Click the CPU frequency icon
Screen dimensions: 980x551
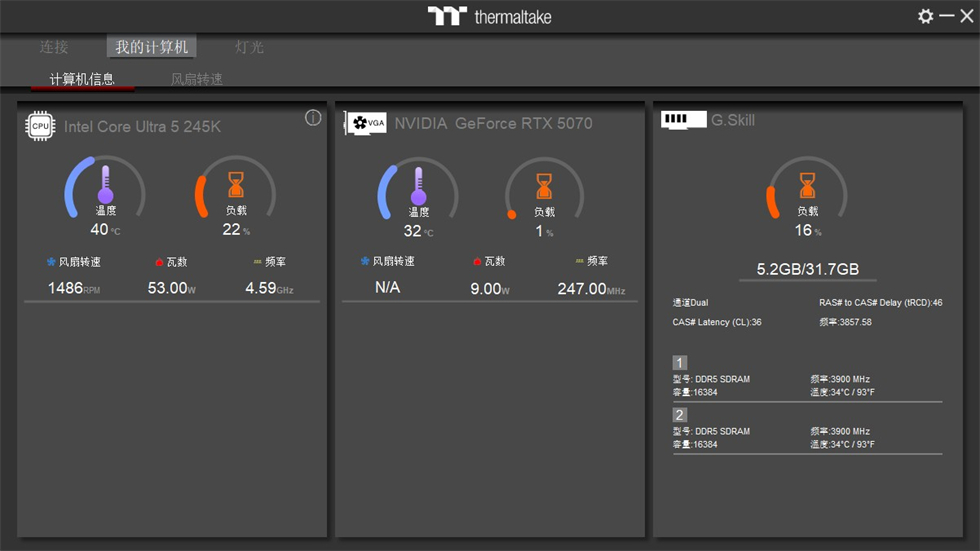coord(258,262)
